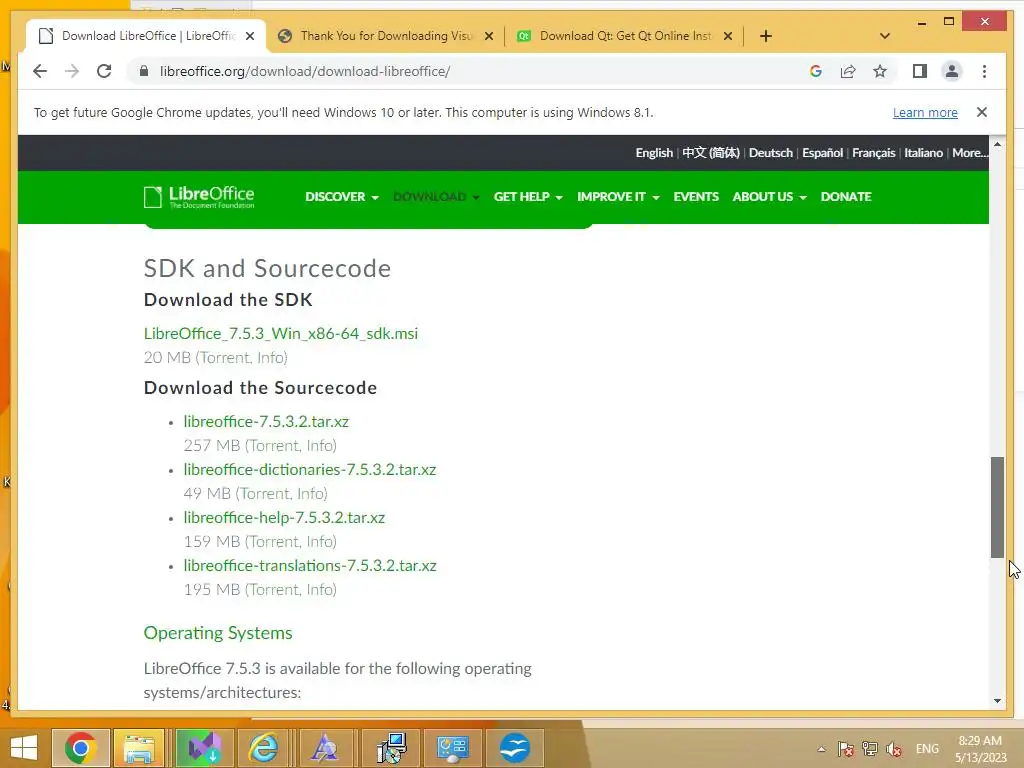Switch language to 中文 (简体)

(x=711, y=153)
